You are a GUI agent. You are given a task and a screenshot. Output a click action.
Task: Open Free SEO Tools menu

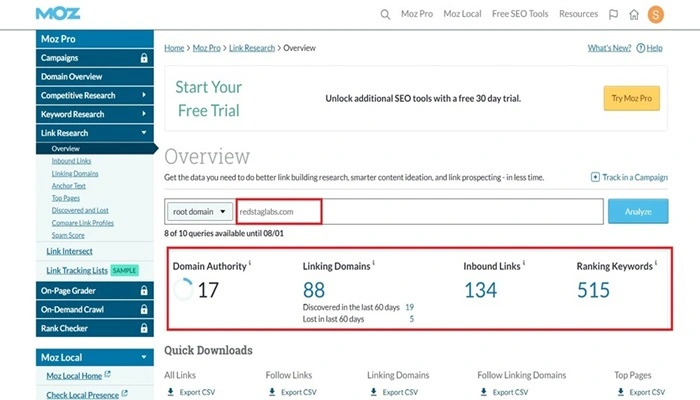(x=520, y=14)
